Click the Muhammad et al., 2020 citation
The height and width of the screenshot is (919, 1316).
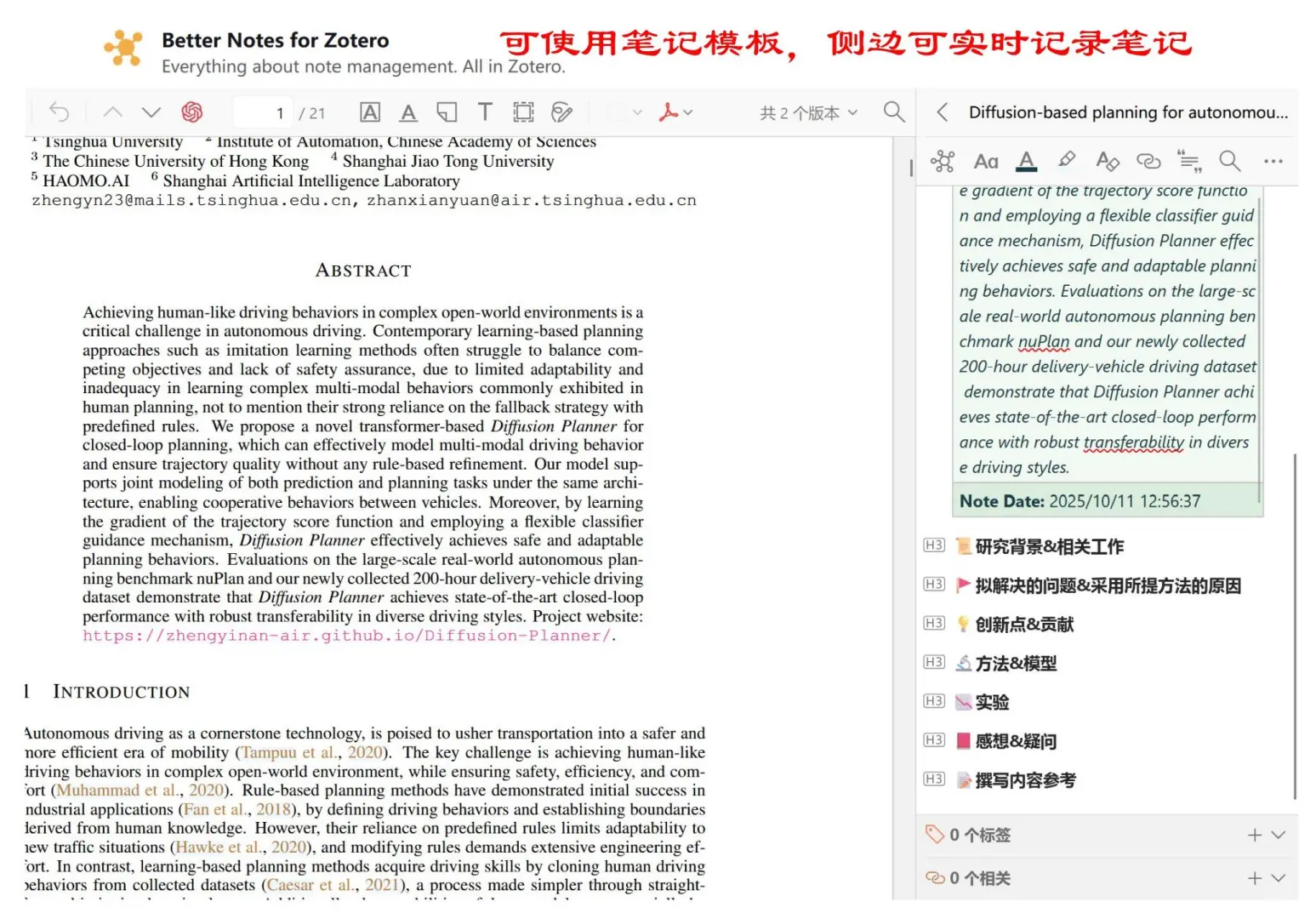point(140,791)
